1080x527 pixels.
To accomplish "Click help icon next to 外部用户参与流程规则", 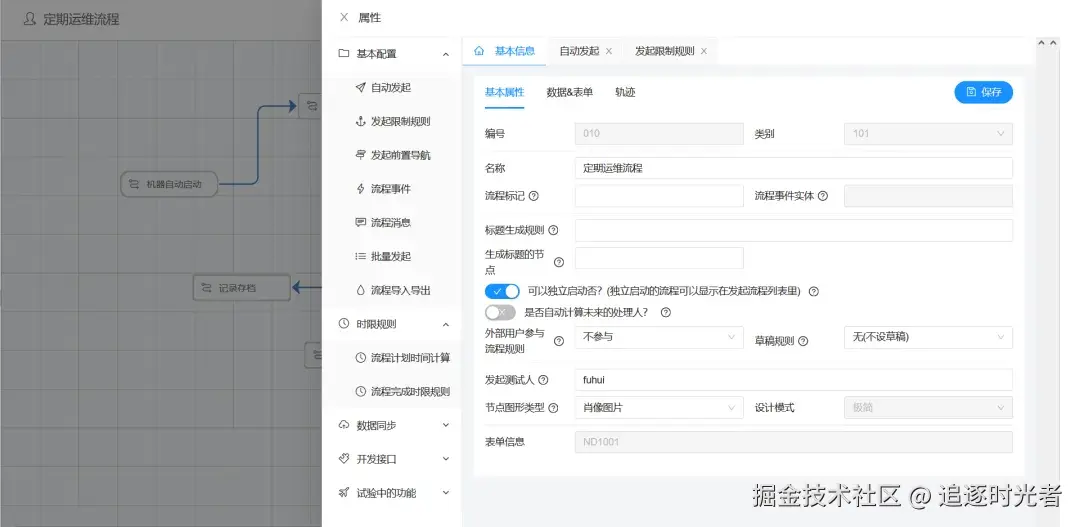I will pos(559,340).
